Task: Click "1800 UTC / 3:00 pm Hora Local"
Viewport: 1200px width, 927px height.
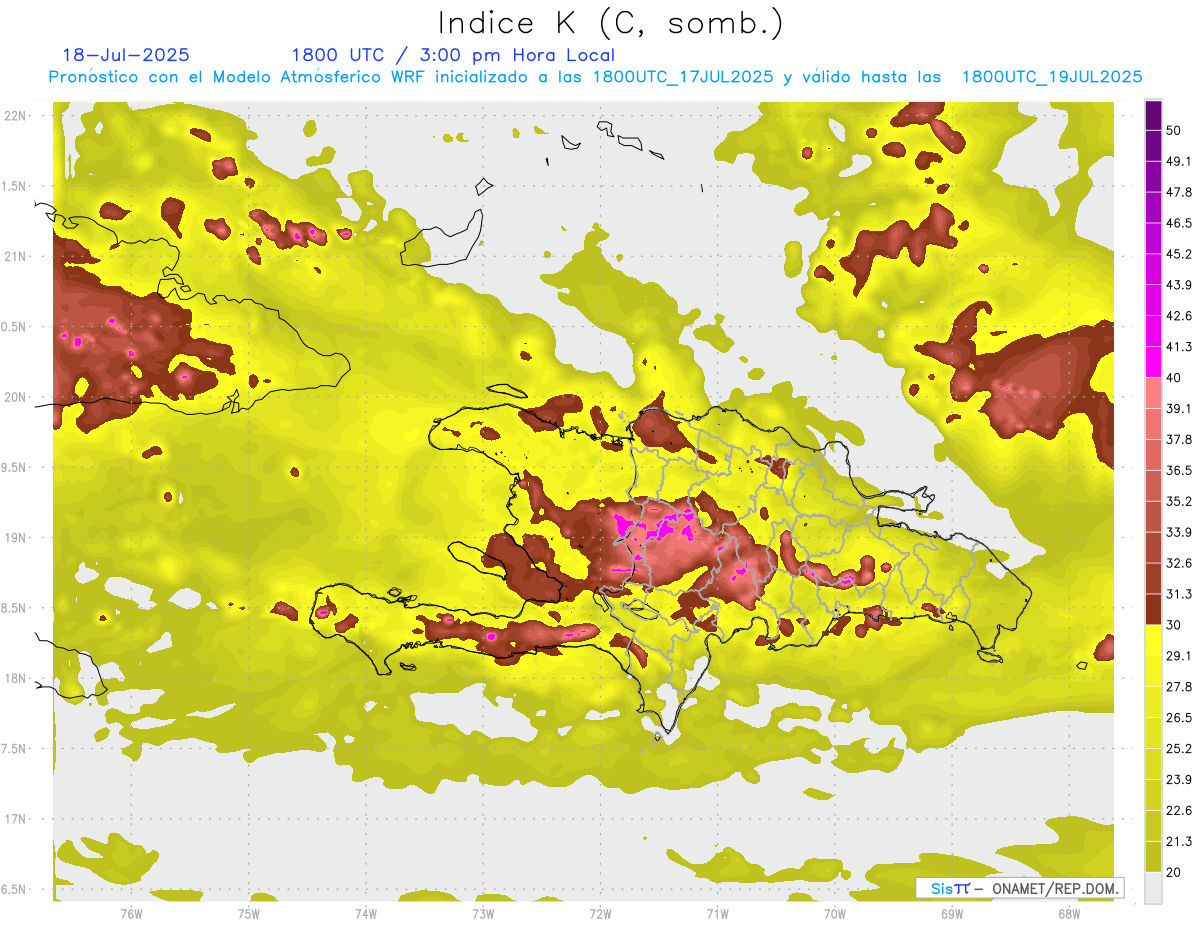Action: 453,55
